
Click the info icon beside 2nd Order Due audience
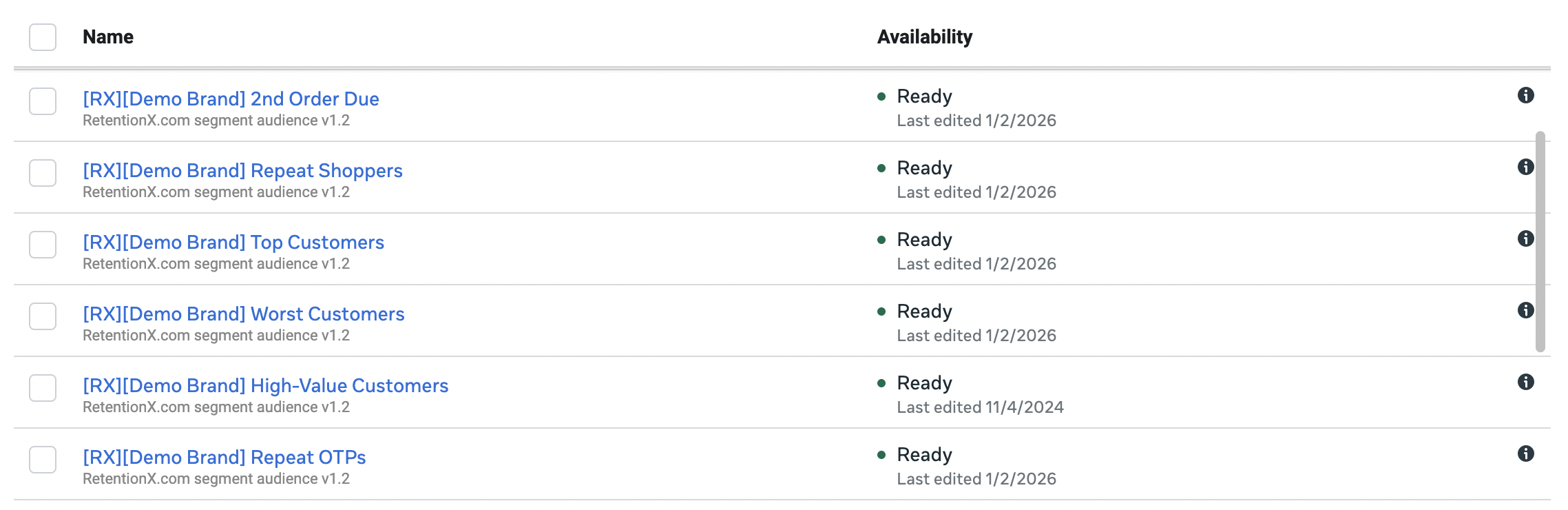(1527, 96)
